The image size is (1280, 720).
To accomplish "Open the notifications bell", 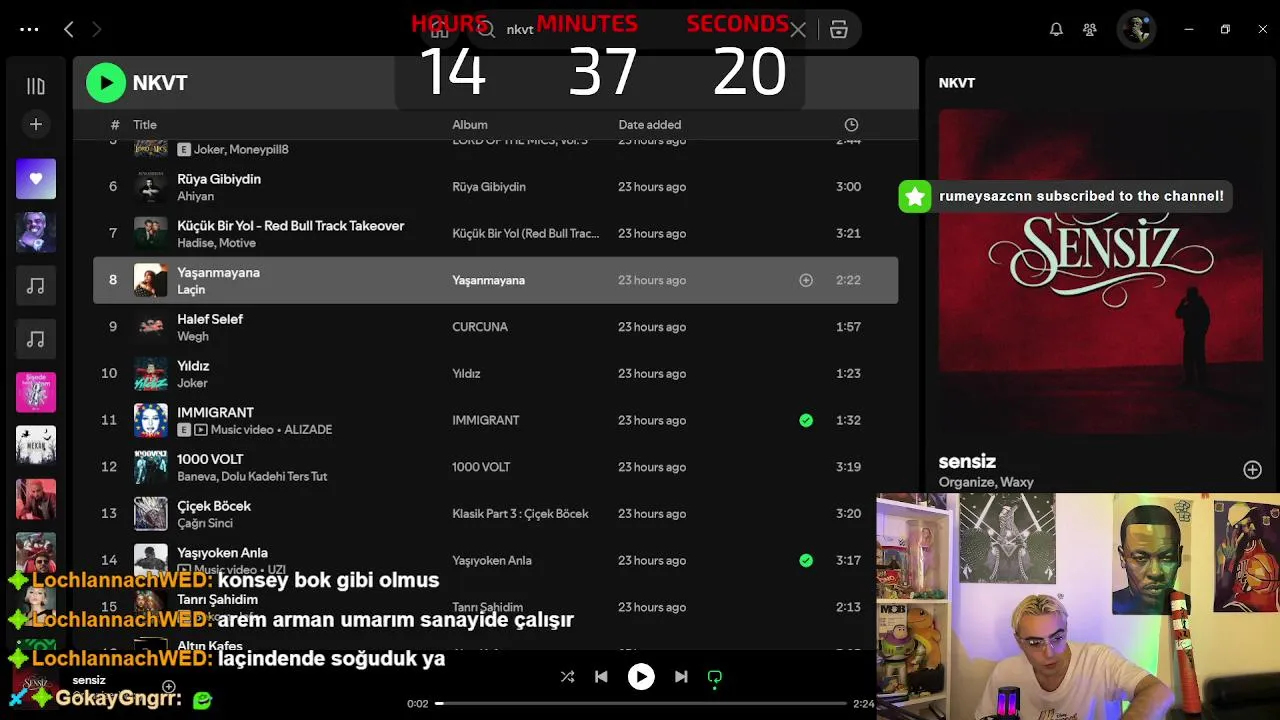I will coord(1056,30).
